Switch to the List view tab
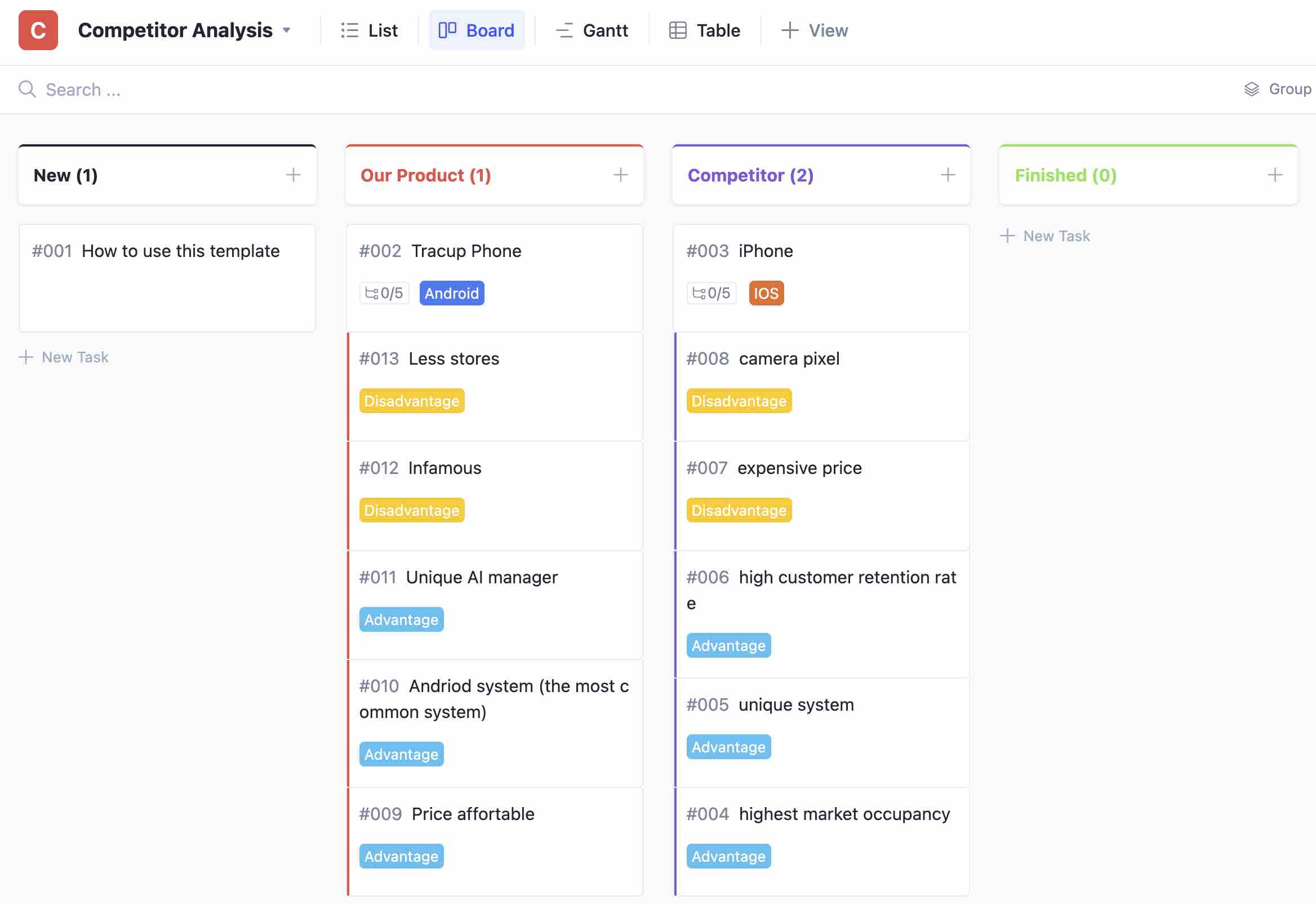The height and width of the screenshot is (904, 1316). [369, 30]
